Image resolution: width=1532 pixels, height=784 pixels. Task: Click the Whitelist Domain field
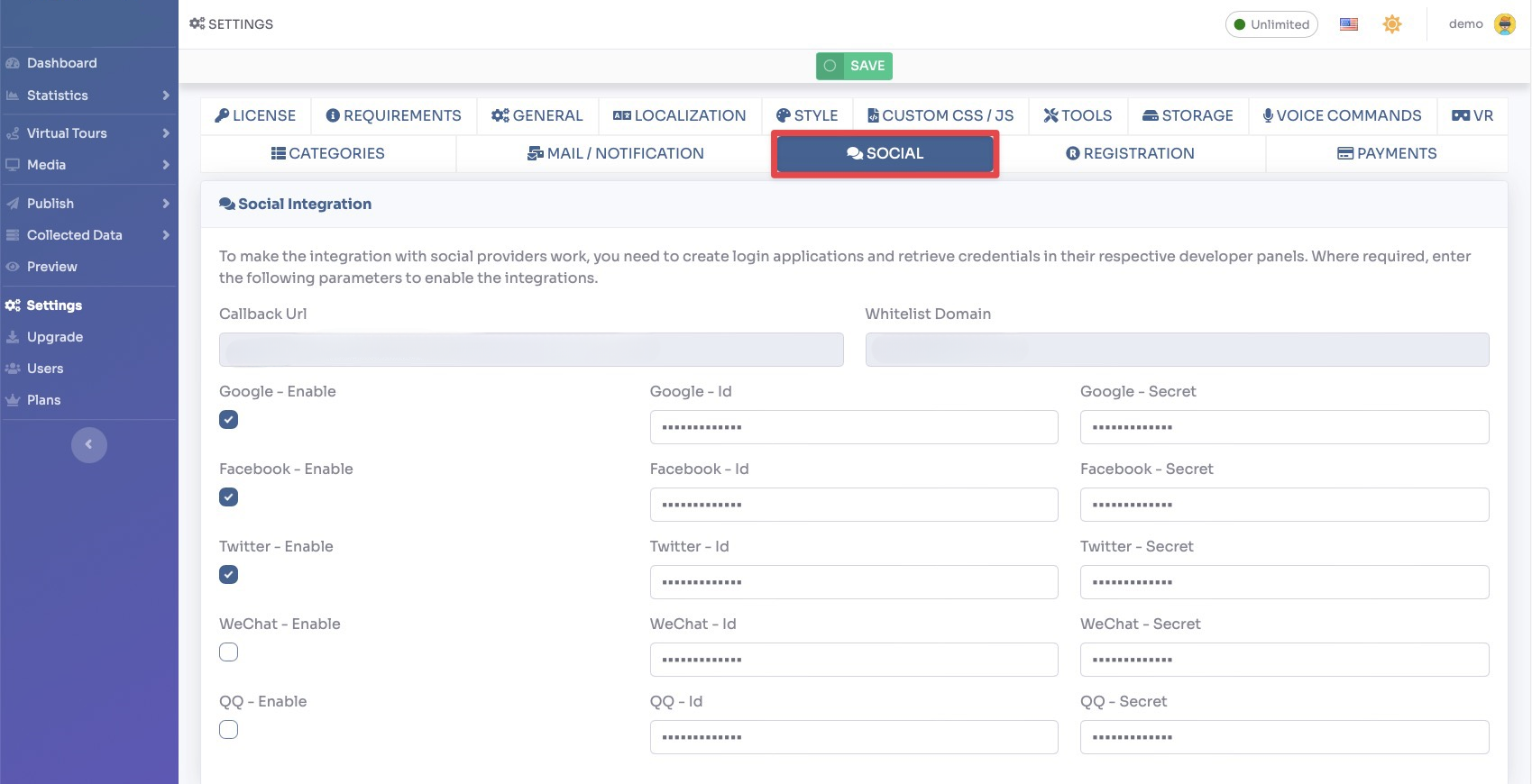pyautogui.click(x=1177, y=350)
